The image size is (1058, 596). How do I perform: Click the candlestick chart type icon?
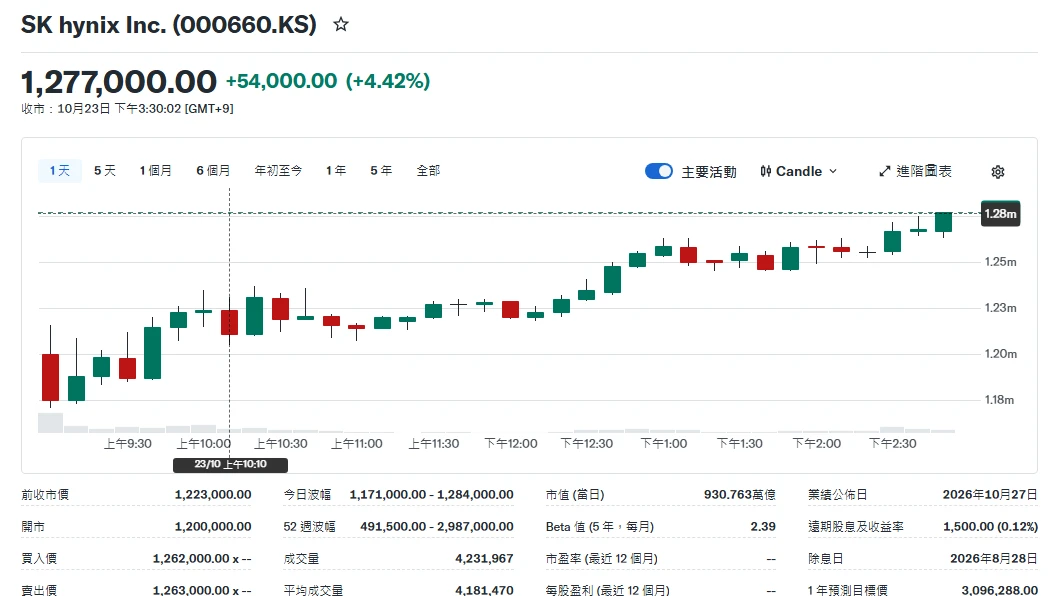point(765,171)
